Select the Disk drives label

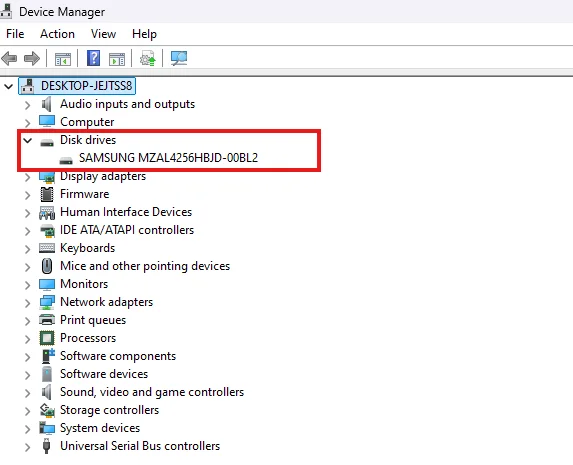88,140
